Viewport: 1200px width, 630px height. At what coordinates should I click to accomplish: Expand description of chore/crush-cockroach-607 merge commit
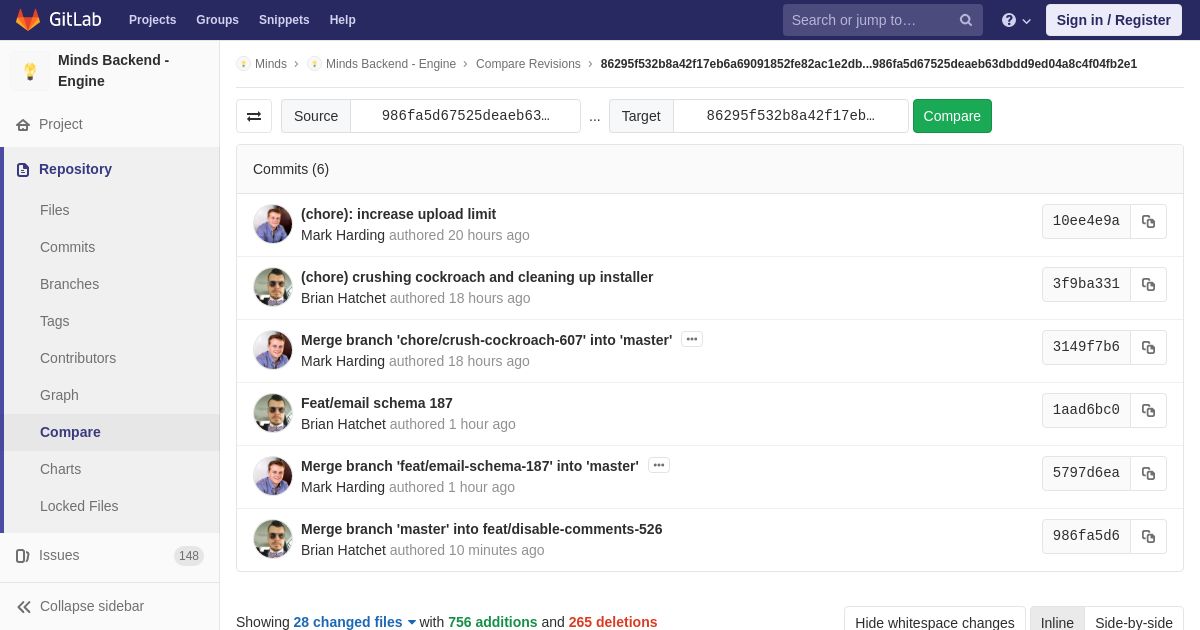pos(692,339)
